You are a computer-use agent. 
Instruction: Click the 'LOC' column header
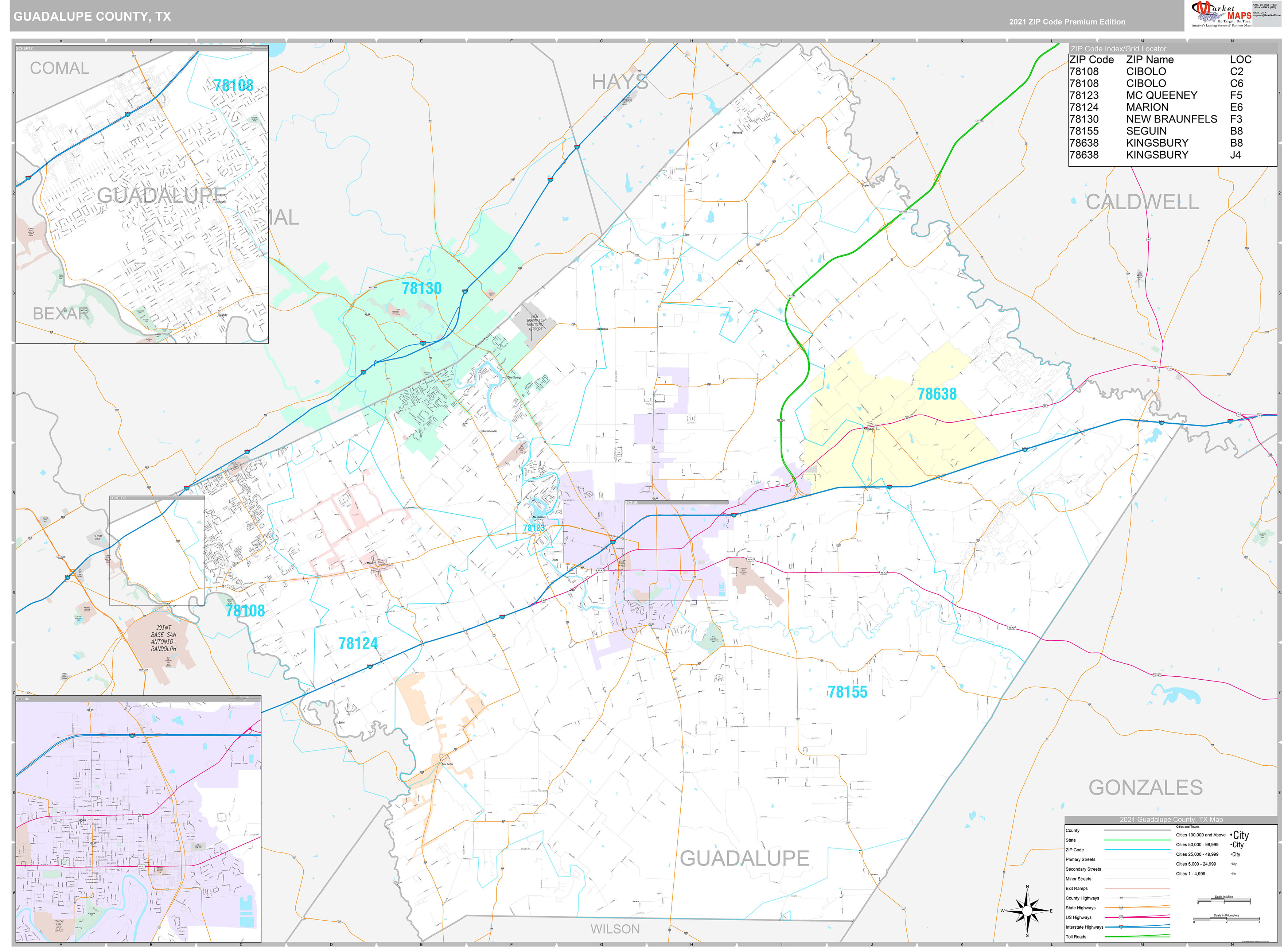(1240, 60)
